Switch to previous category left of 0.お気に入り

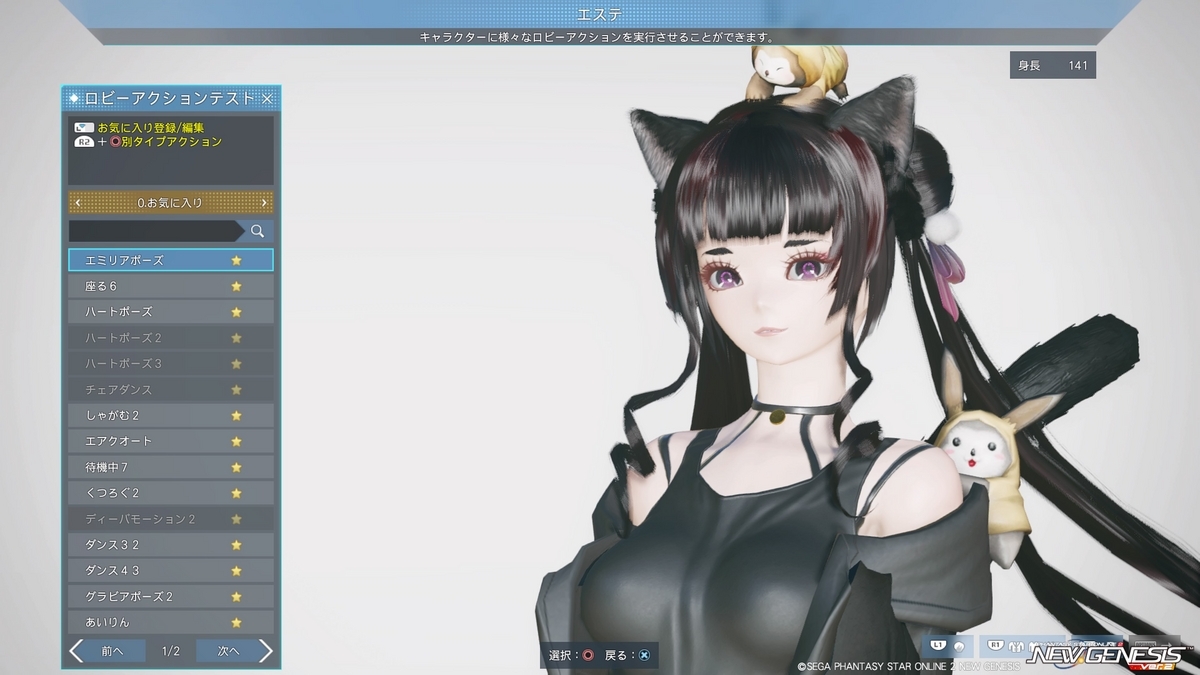coord(78,203)
